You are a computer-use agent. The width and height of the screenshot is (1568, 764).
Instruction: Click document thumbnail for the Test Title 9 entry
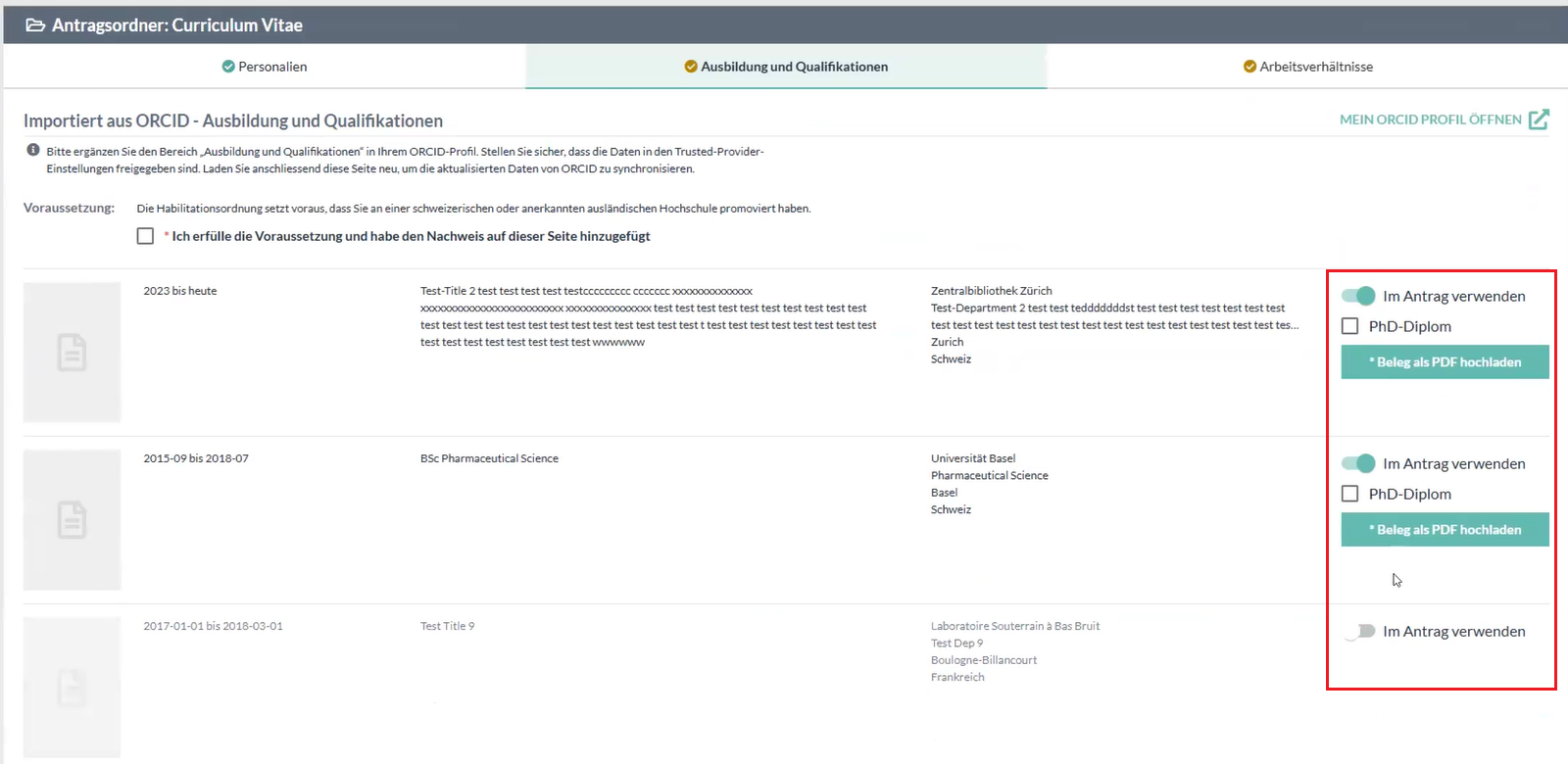72,688
